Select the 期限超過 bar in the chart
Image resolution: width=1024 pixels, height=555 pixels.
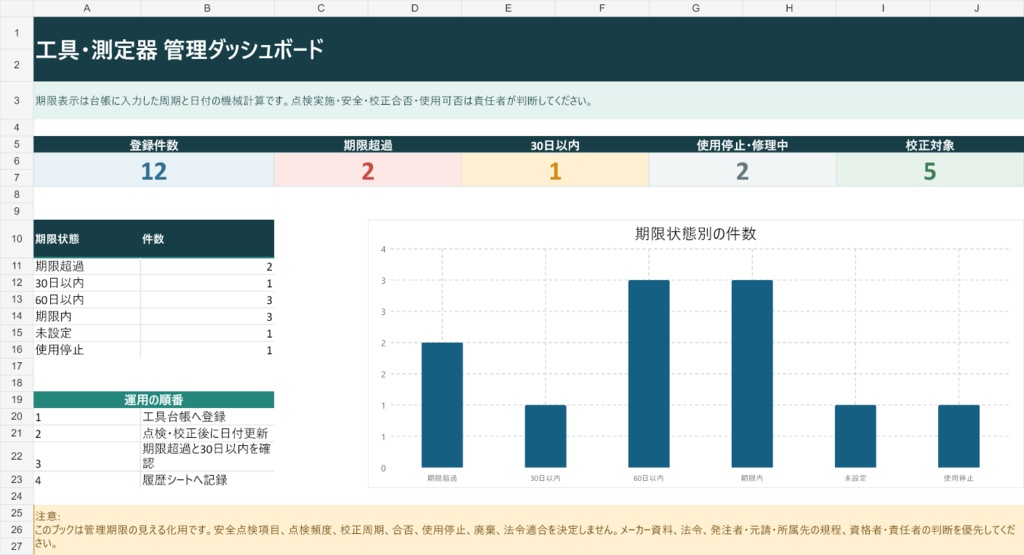442,405
